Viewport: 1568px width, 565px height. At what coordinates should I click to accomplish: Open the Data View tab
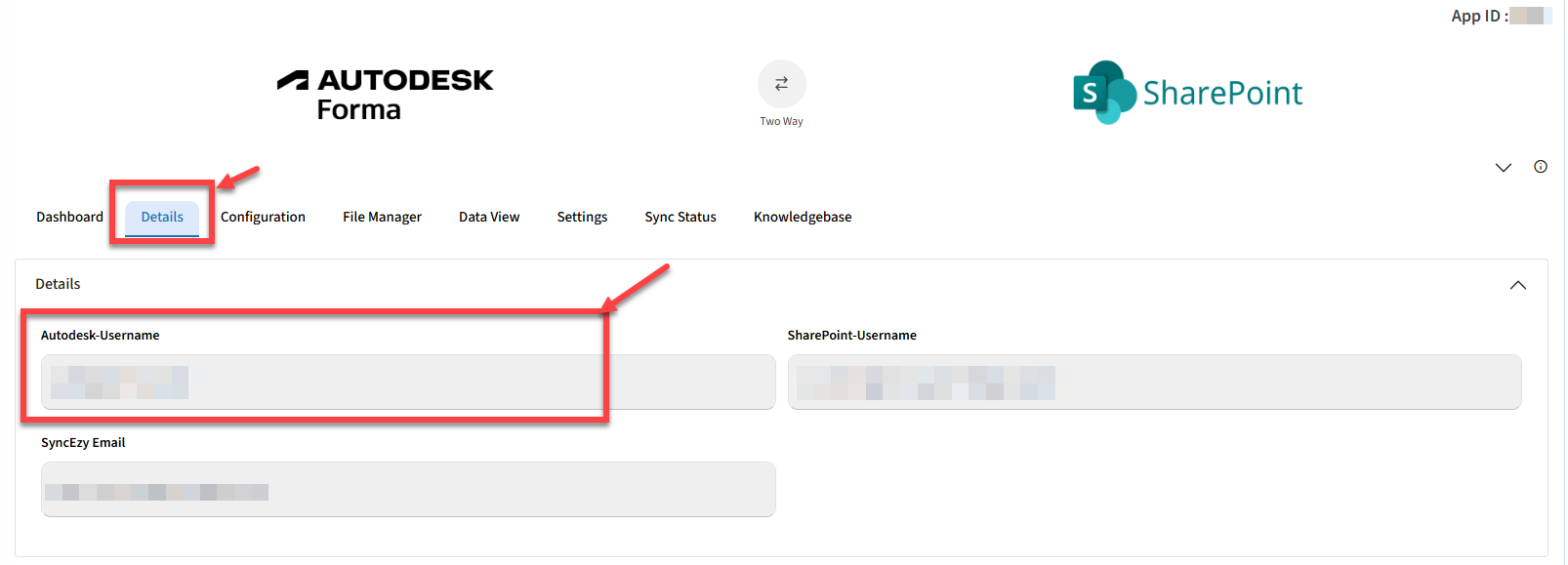[489, 217]
